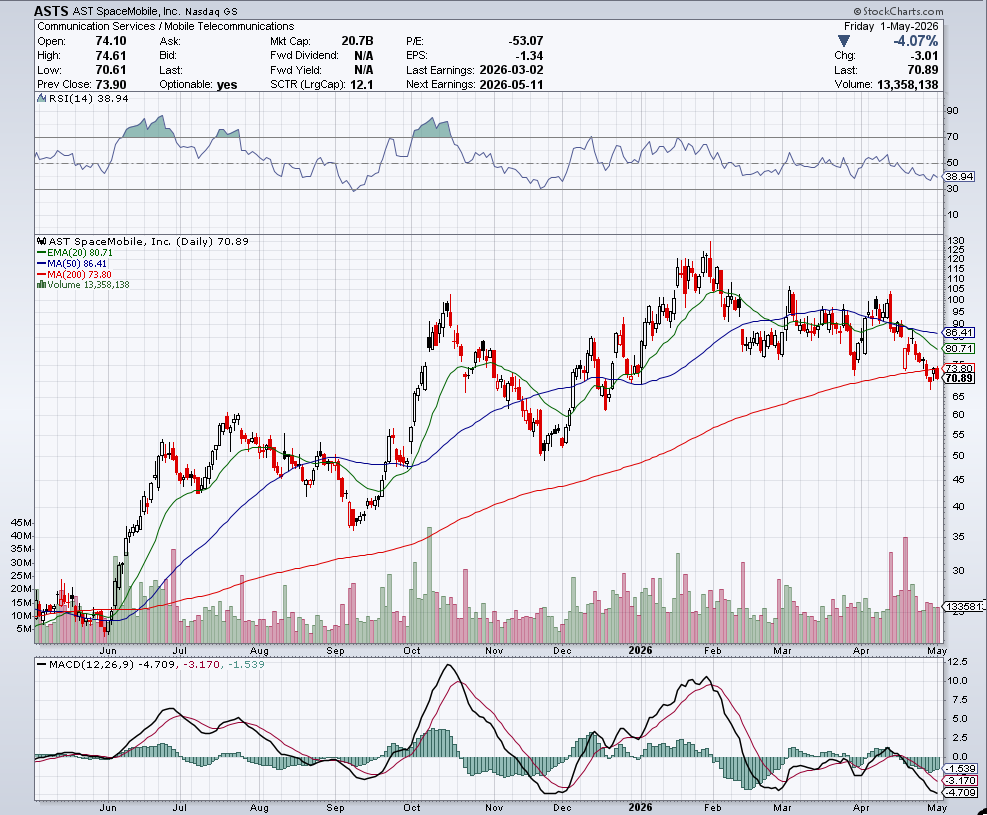Click the Low price 70.61
987x815 pixels.
pyautogui.click(x=111, y=70)
